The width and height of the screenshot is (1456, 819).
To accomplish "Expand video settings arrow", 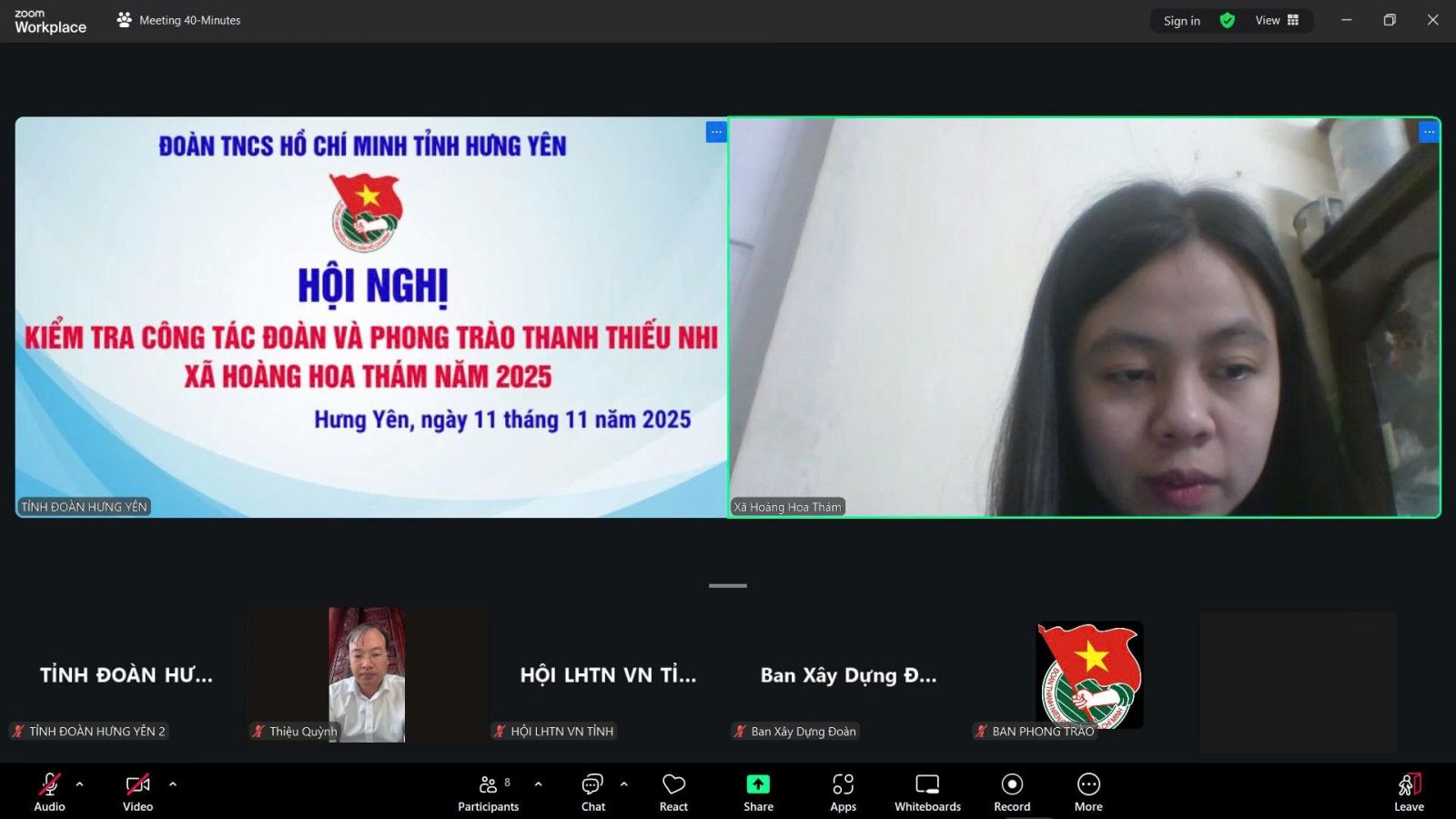I will 173,784.
